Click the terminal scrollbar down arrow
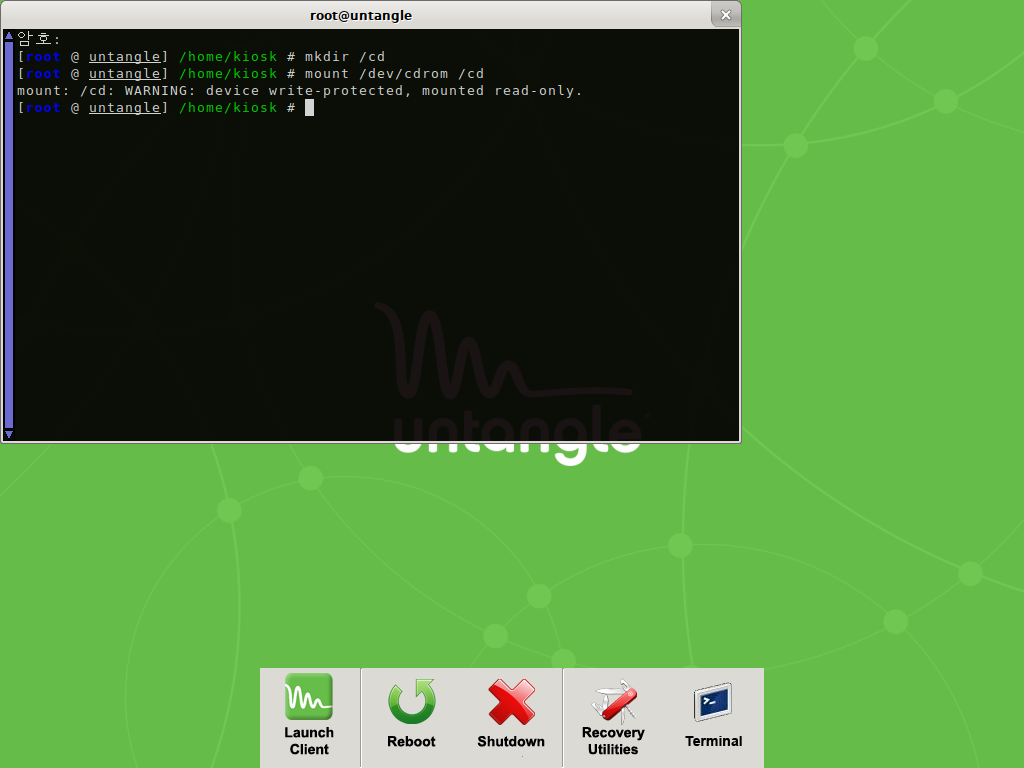This screenshot has height=768, width=1024. coord(8,434)
